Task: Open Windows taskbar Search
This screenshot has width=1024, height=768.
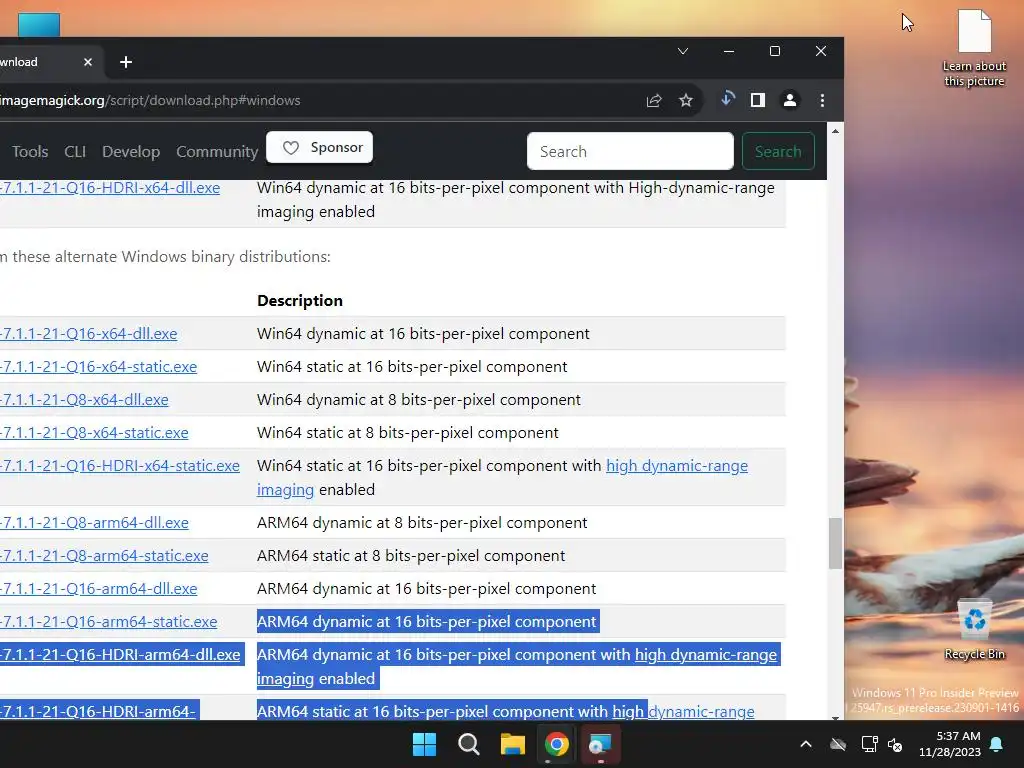Action: 468,744
